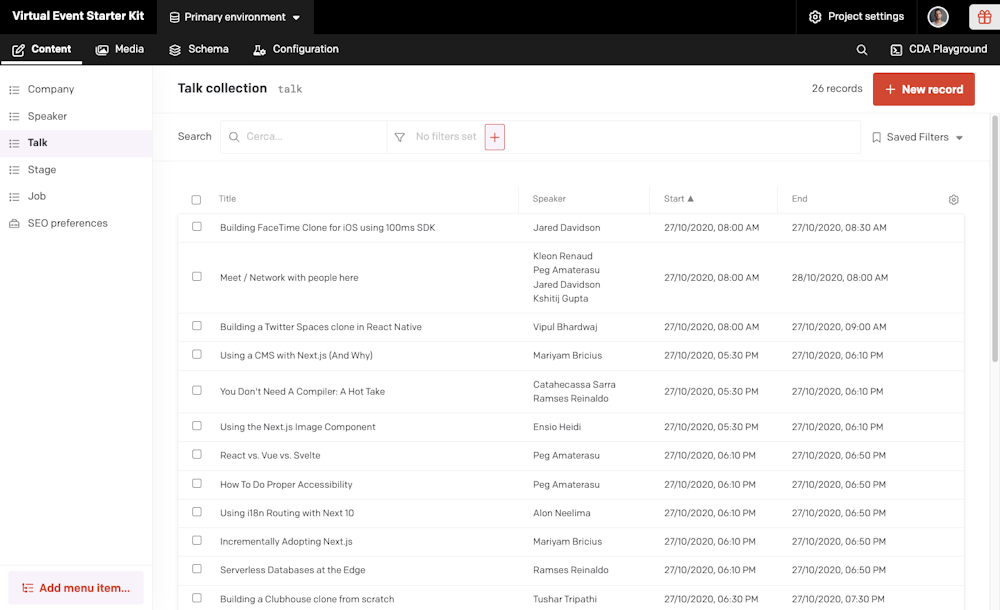The height and width of the screenshot is (610, 1000).
Task: Click the Job list icon in sidebar
Action: point(14,197)
